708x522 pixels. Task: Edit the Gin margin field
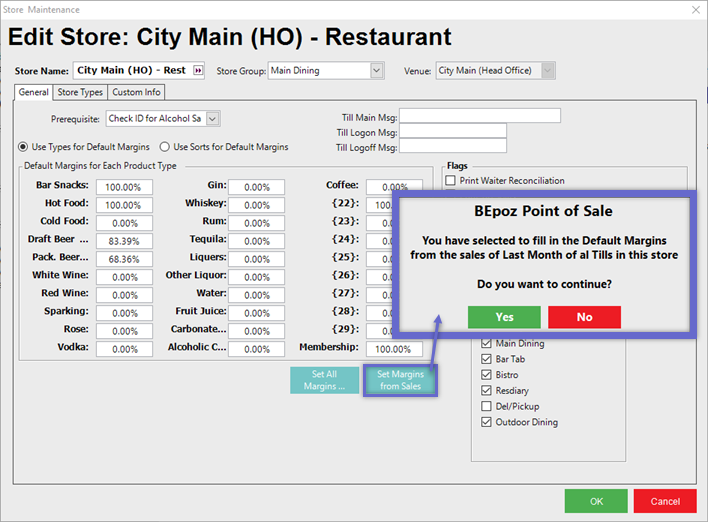click(x=256, y=187)
